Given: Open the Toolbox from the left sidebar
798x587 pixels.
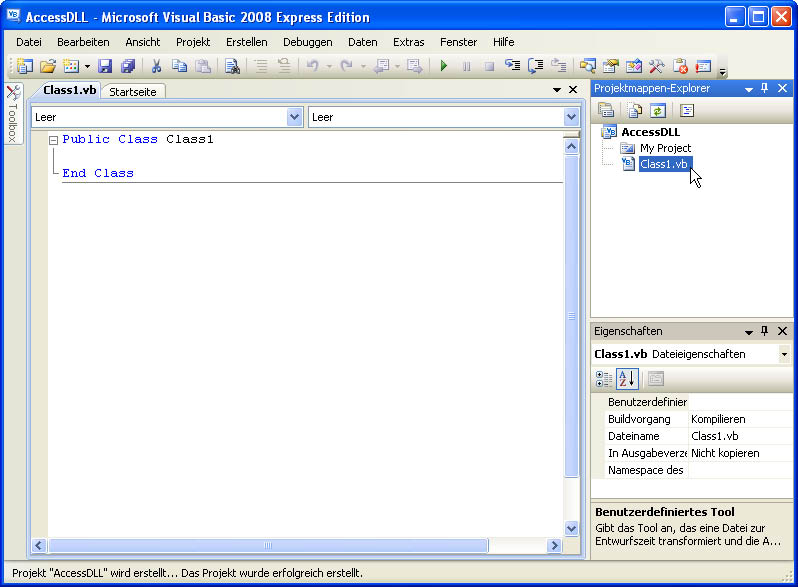Looking at the screenshot, I should [12, 115].
